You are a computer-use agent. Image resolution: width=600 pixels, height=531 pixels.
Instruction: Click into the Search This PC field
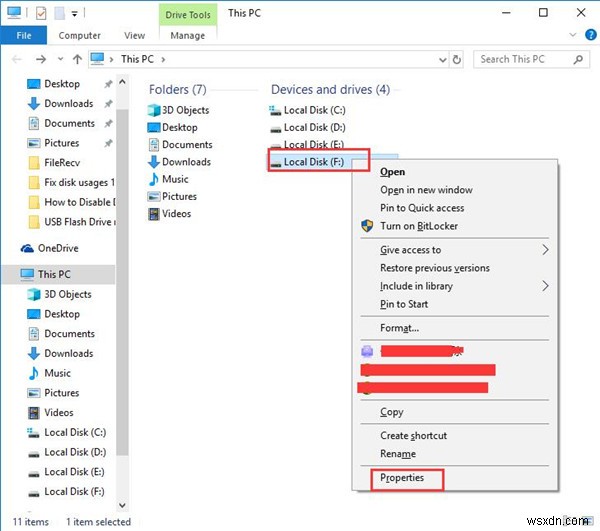pyautogui.click(x=531, y=59)
